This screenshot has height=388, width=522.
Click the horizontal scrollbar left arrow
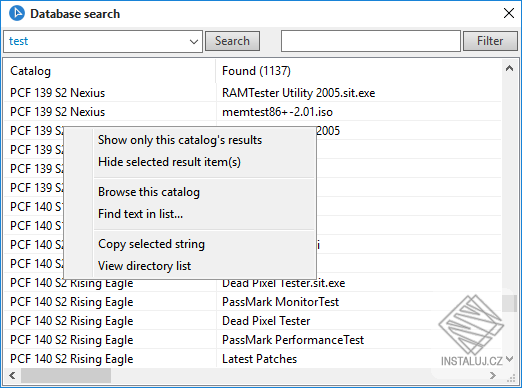click(12, 376)
